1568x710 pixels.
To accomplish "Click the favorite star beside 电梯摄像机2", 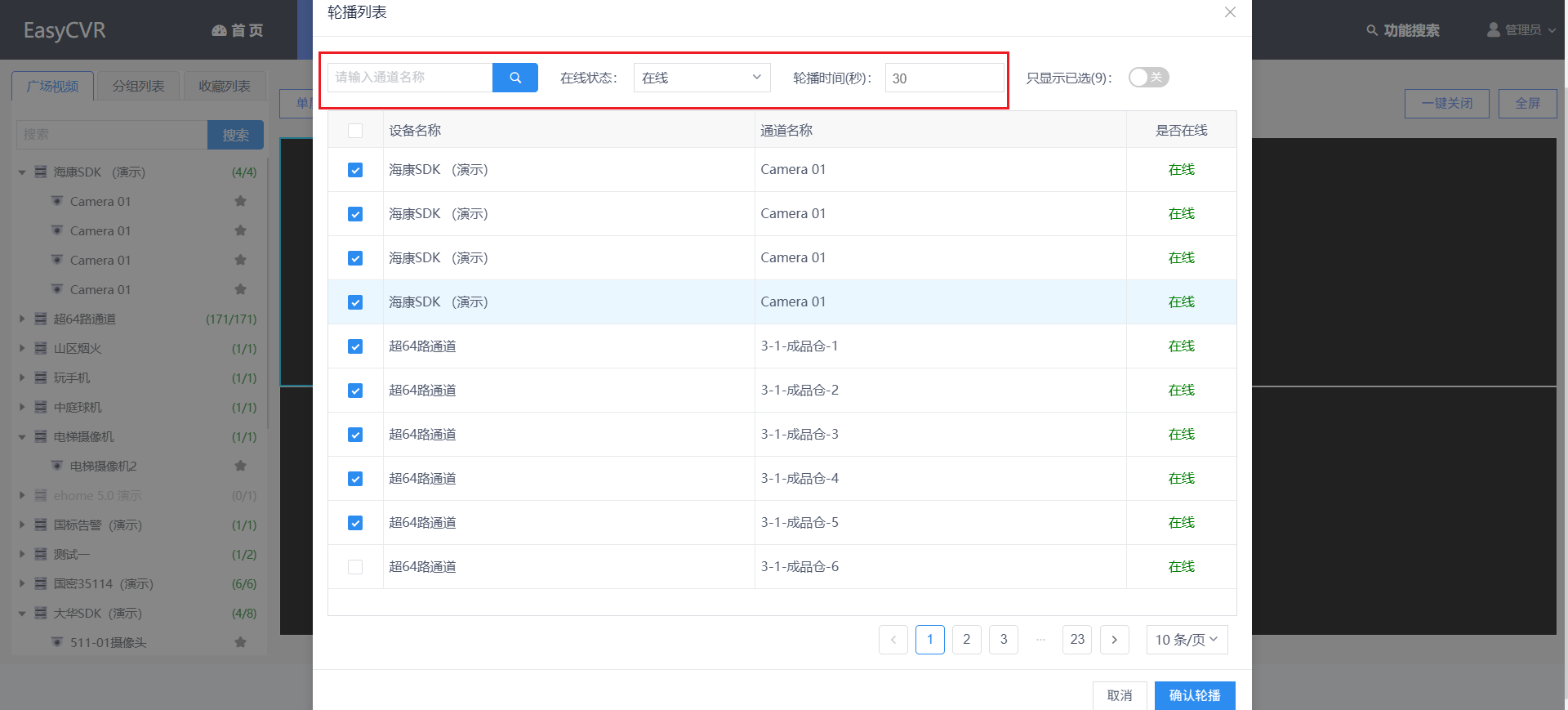I will tap(240, 466).
